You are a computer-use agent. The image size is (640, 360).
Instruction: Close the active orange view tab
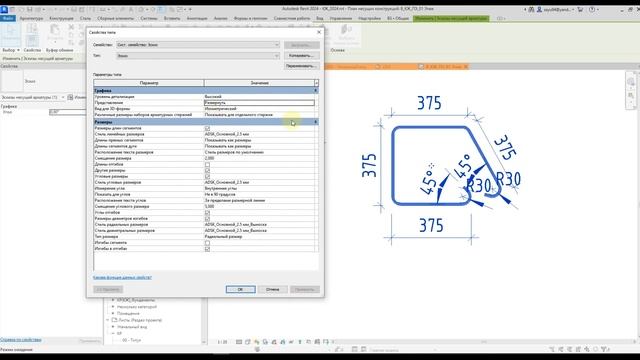coord(466,67)
